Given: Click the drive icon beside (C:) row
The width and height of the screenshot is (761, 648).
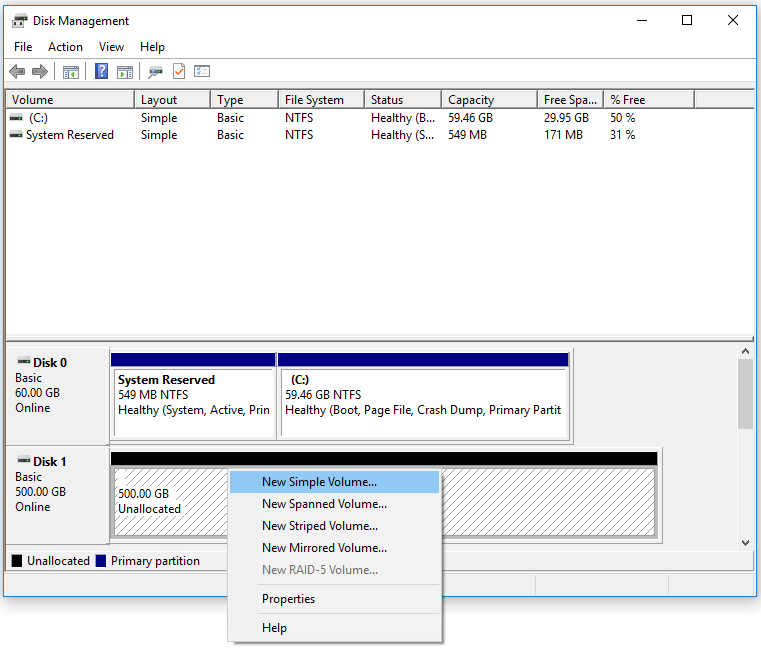Looking at the screenshot, I should pos(16,117).
